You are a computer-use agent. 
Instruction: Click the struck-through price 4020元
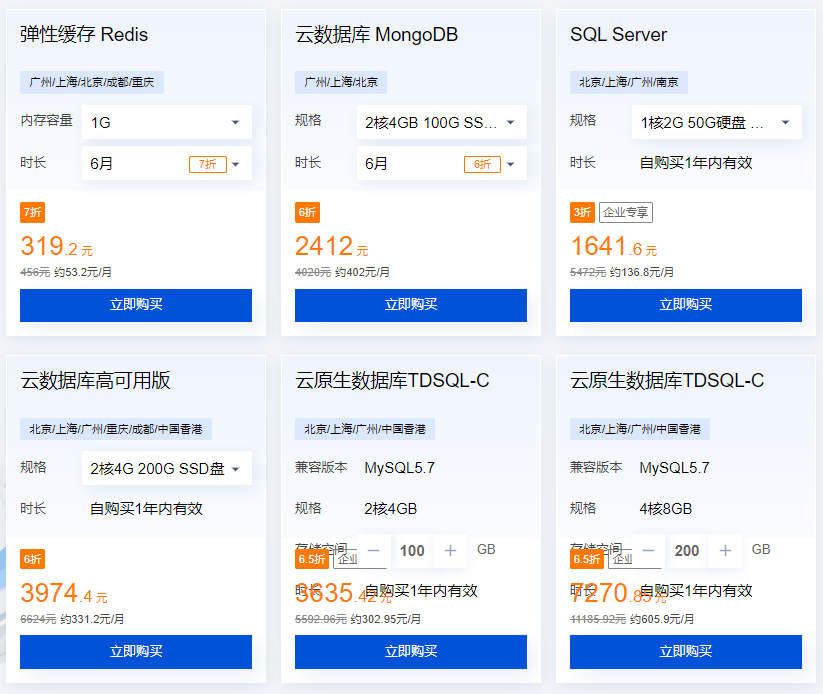click(x=313, y=272)
